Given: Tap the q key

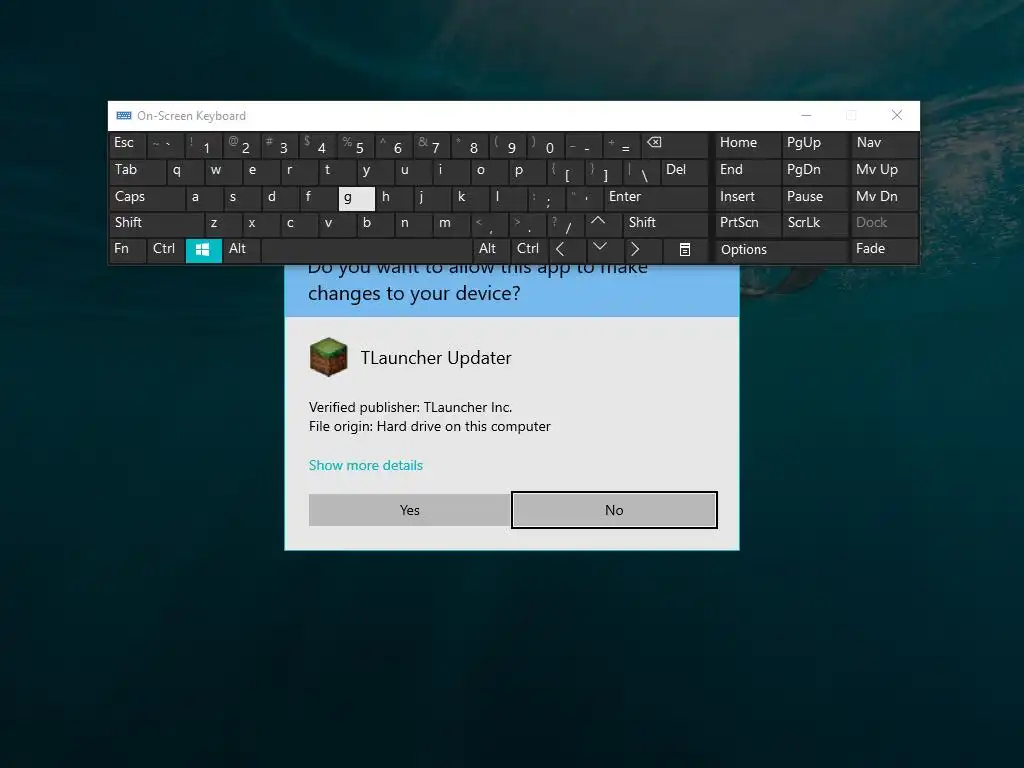Looking at the screenshot, I should (185, 171).
